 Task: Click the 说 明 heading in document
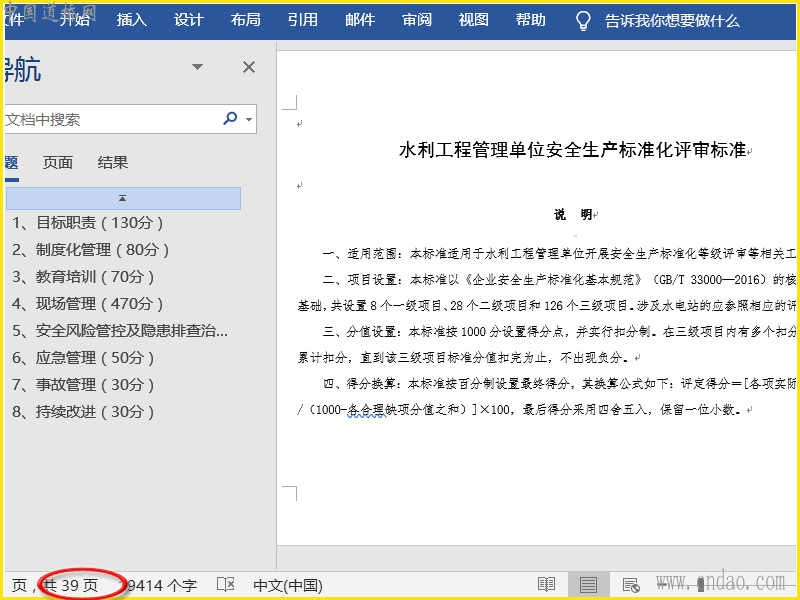[x=573, y=215]
